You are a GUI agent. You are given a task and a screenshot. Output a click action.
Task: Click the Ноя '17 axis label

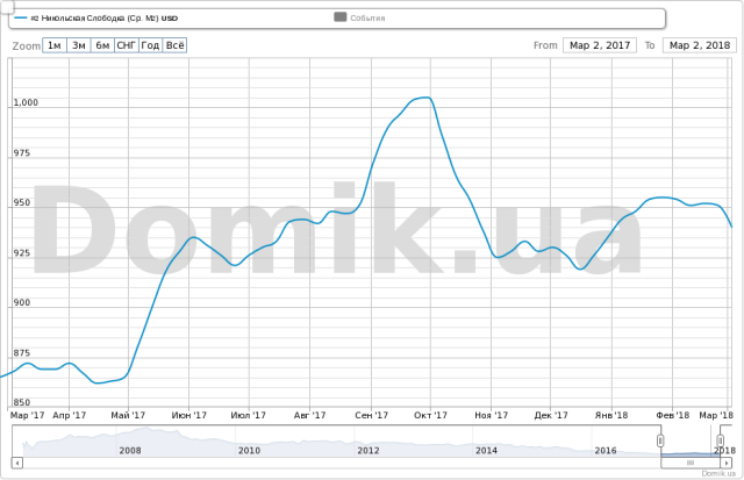[491, 415]
